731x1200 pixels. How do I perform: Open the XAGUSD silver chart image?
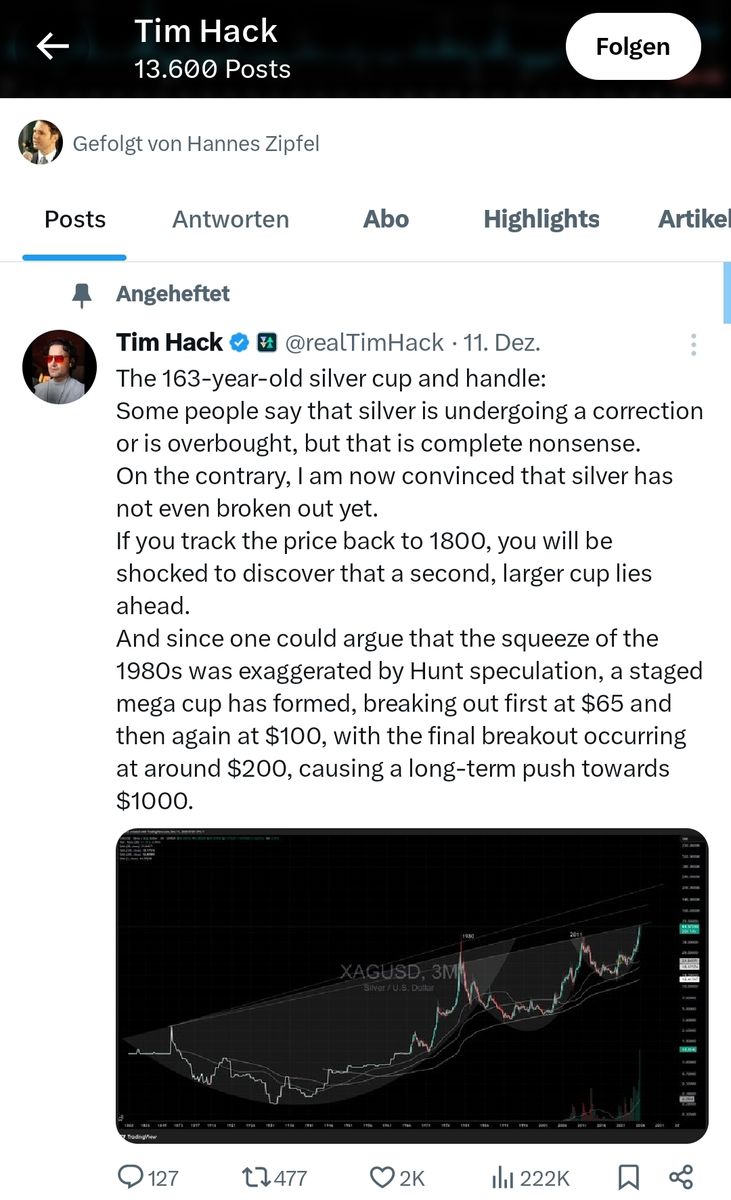pos(411,985)
